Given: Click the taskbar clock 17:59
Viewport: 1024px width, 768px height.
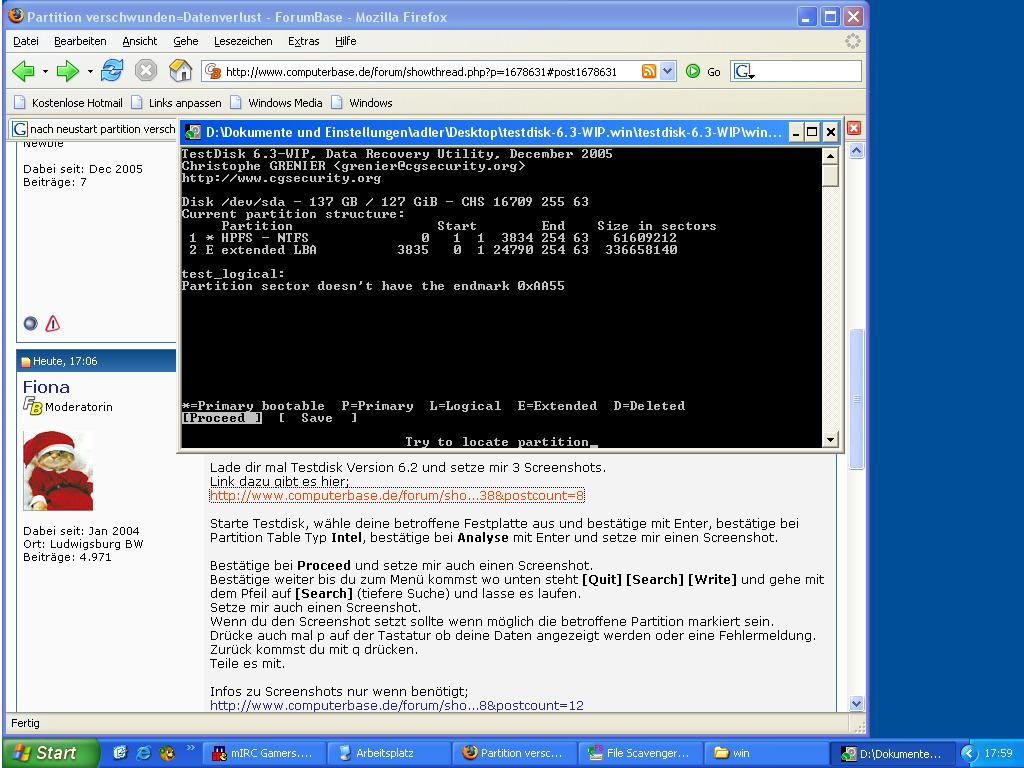Looking at the screenshot, I should (x=999, y=753).
